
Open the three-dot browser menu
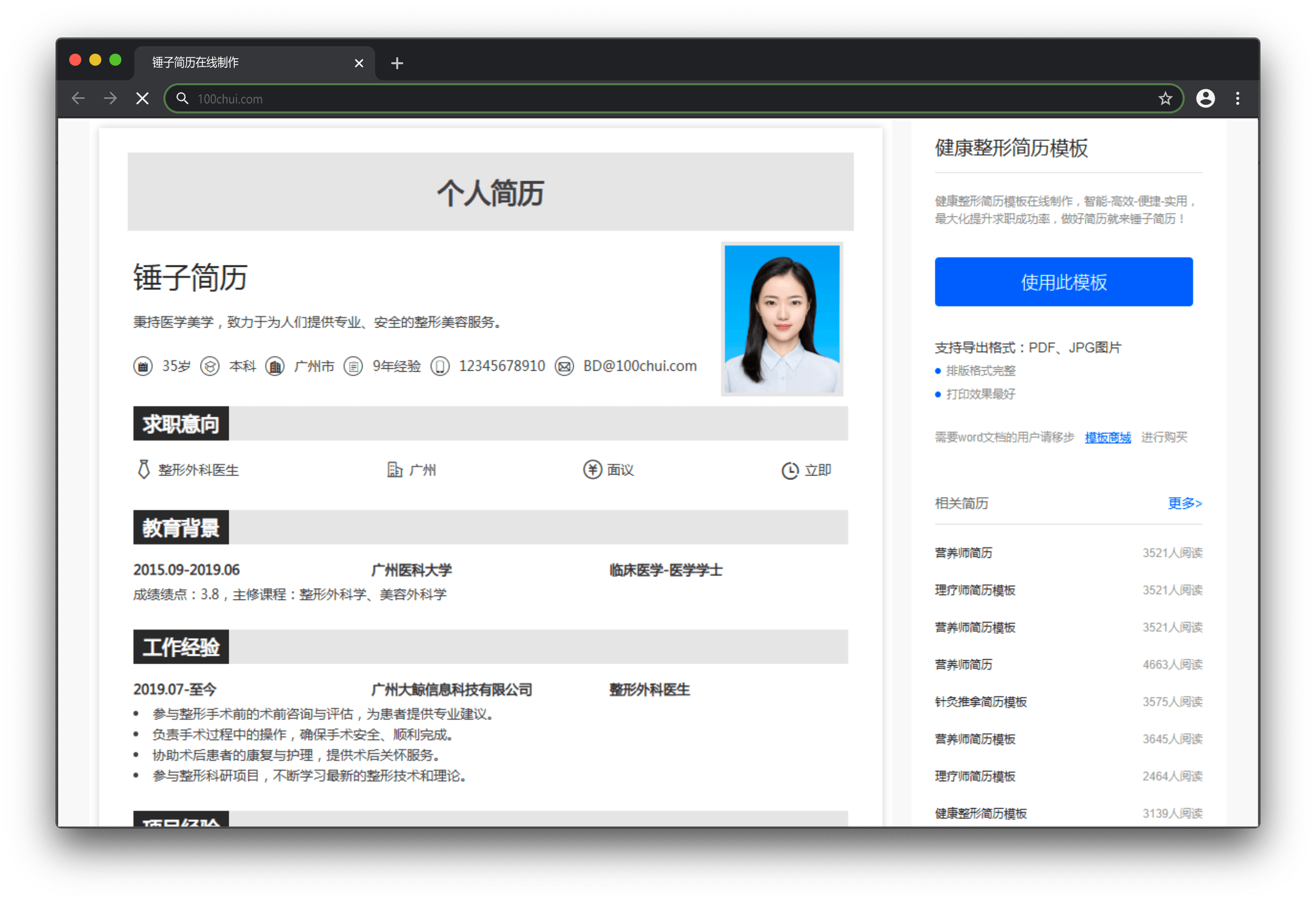pyautogui.click(x=1237, y=99)
